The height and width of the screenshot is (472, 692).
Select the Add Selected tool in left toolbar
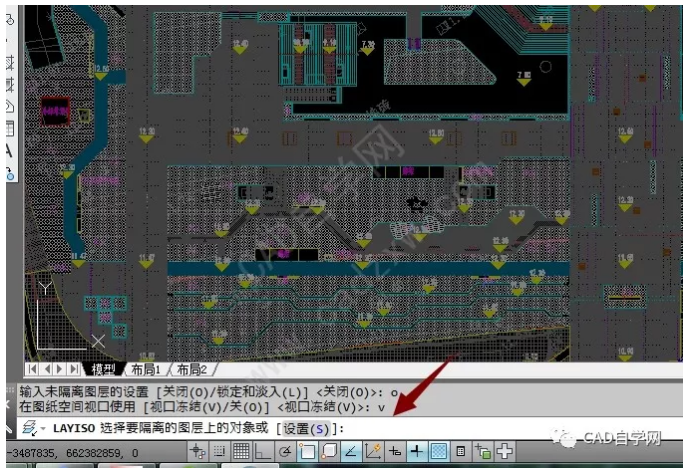pos(10,174)
